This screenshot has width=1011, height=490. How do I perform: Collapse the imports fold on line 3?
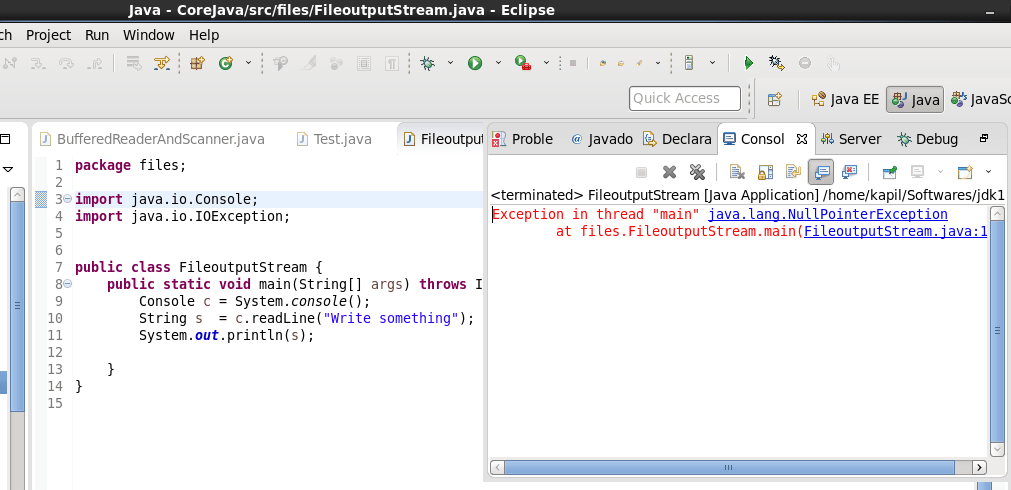pyautogui.click(x=68, y=199)
